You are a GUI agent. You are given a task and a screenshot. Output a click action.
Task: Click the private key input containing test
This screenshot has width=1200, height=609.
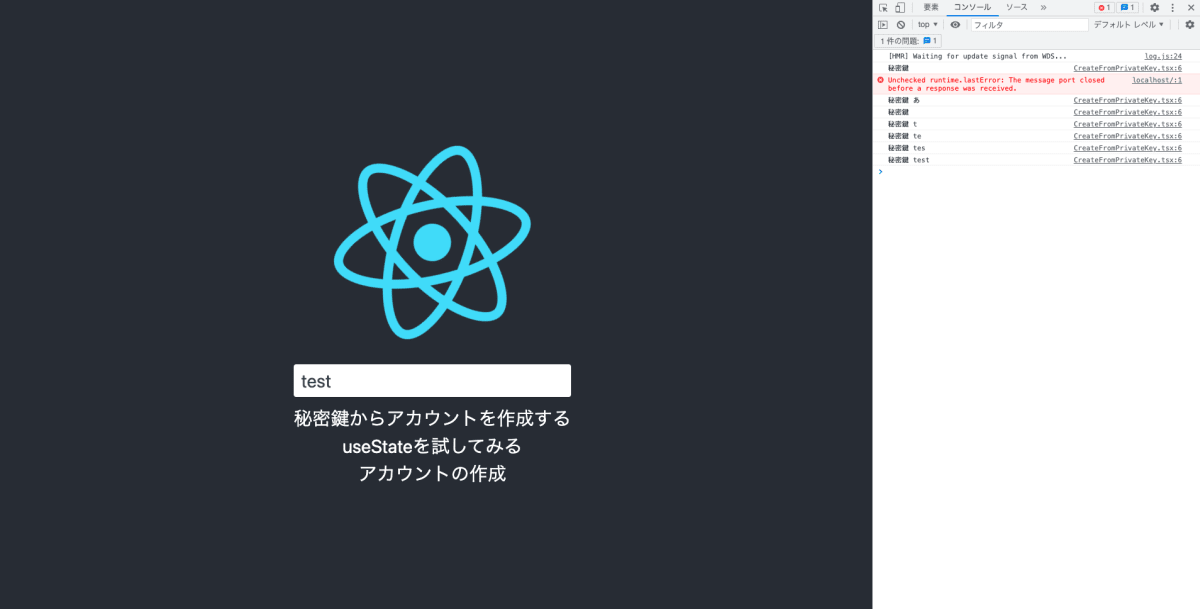tap(432, 381)
